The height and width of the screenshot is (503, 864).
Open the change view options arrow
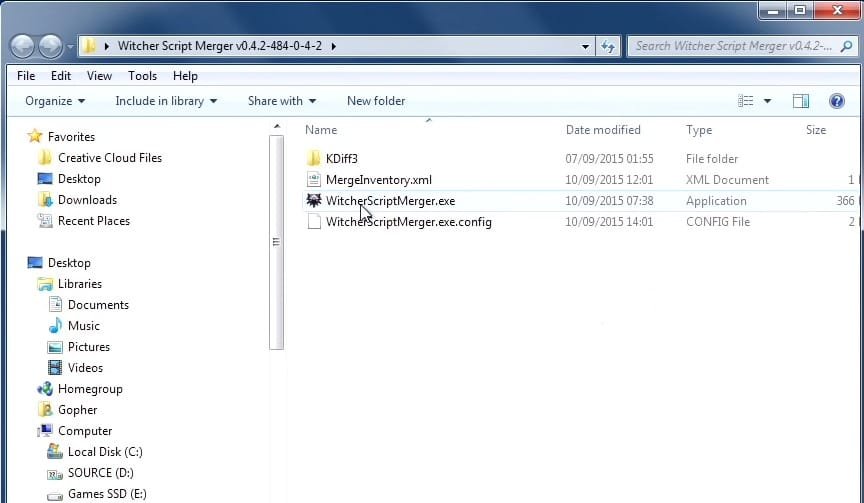click(x=768, y=101)
